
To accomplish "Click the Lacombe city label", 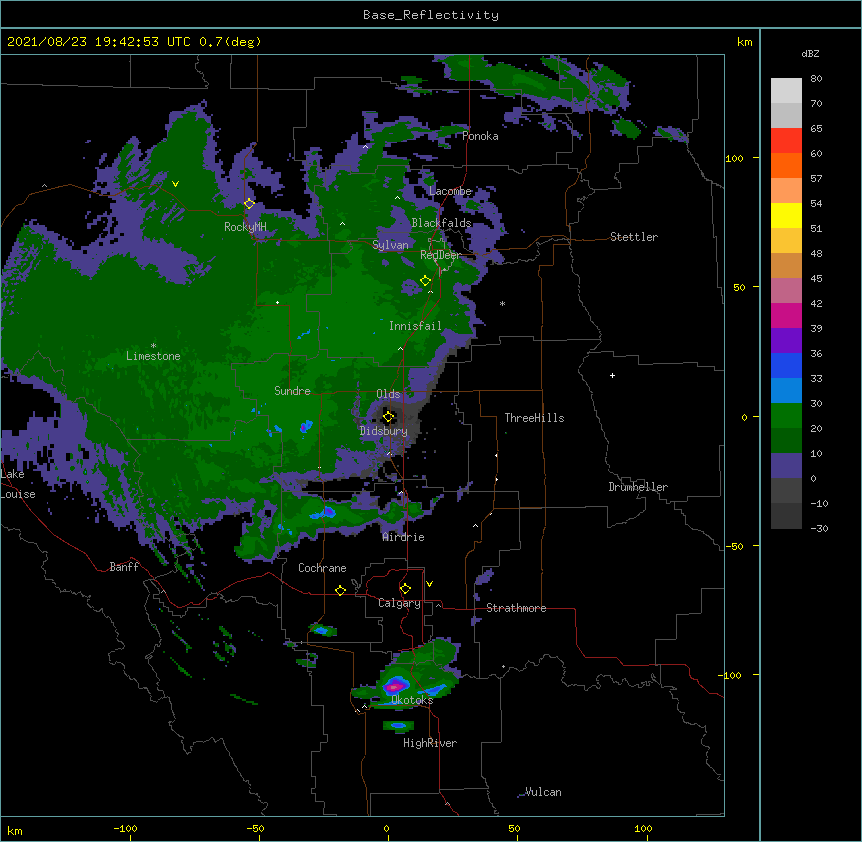I will tap(450, 191).
